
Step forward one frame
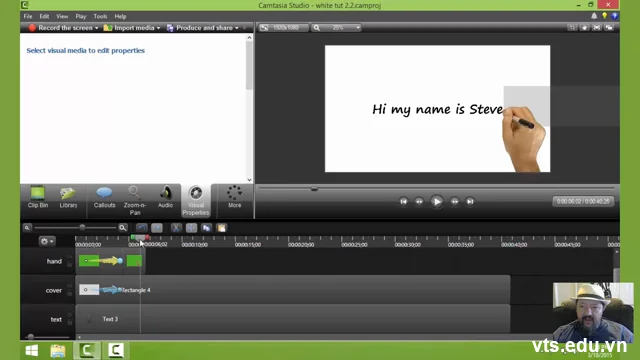click(454, 201)
